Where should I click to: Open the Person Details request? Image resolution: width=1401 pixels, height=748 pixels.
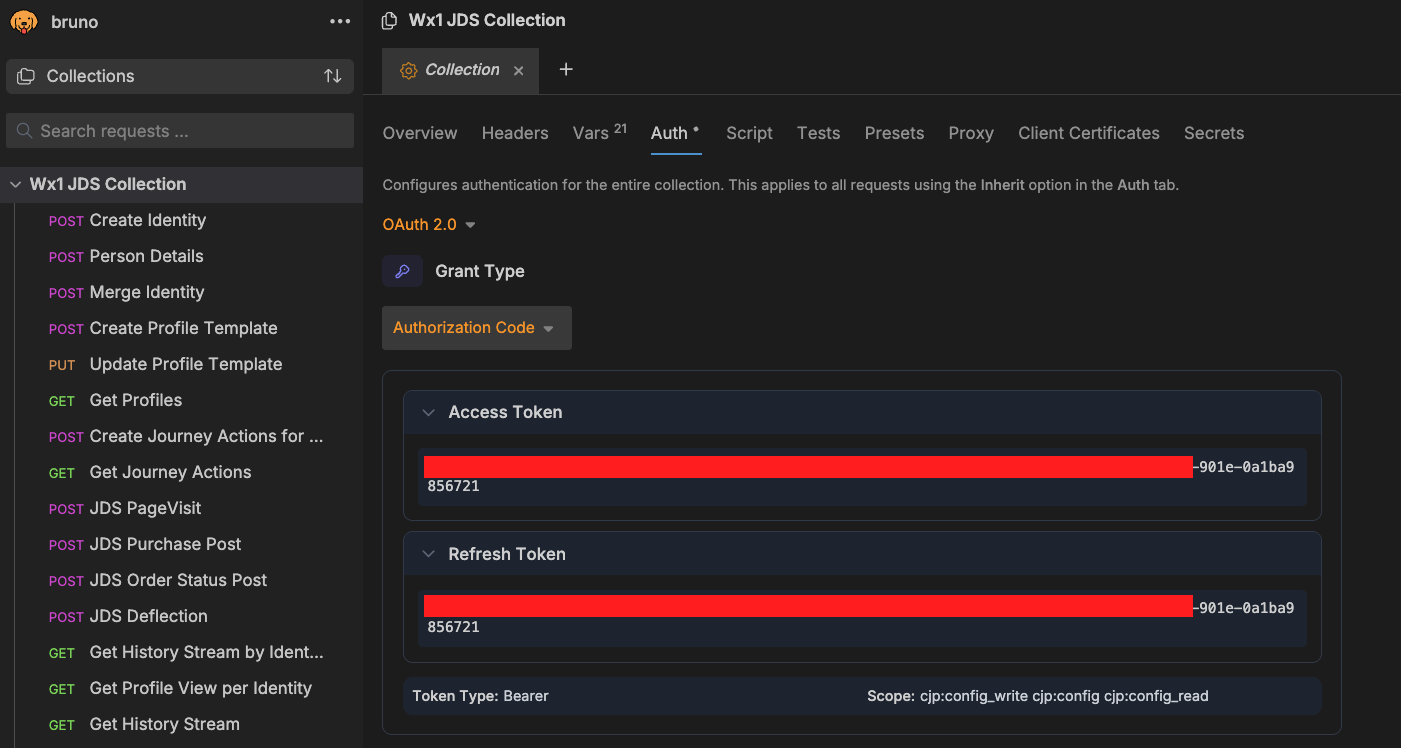(x=181, y=256)
